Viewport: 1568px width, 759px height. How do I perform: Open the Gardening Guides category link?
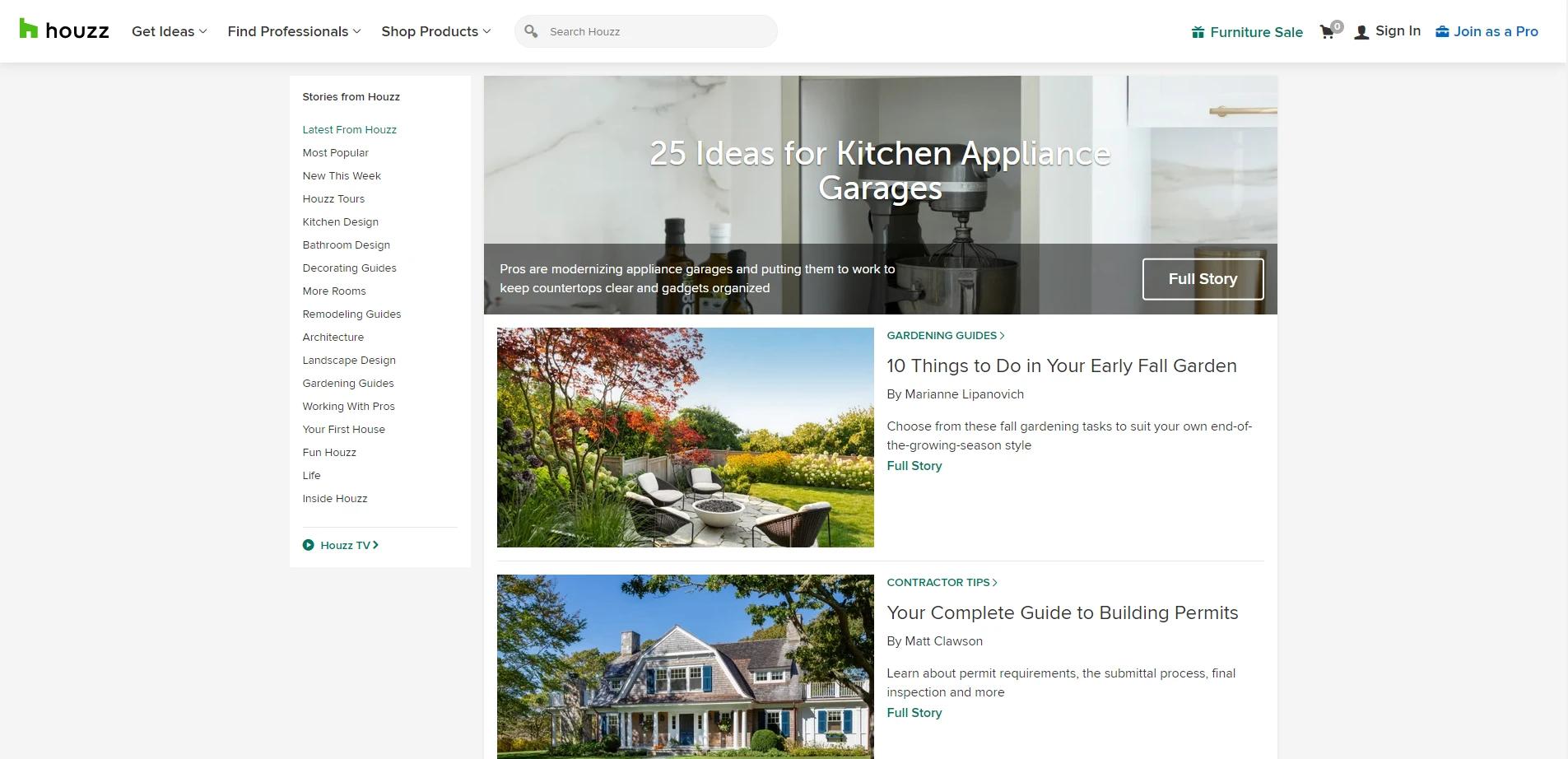945,335
